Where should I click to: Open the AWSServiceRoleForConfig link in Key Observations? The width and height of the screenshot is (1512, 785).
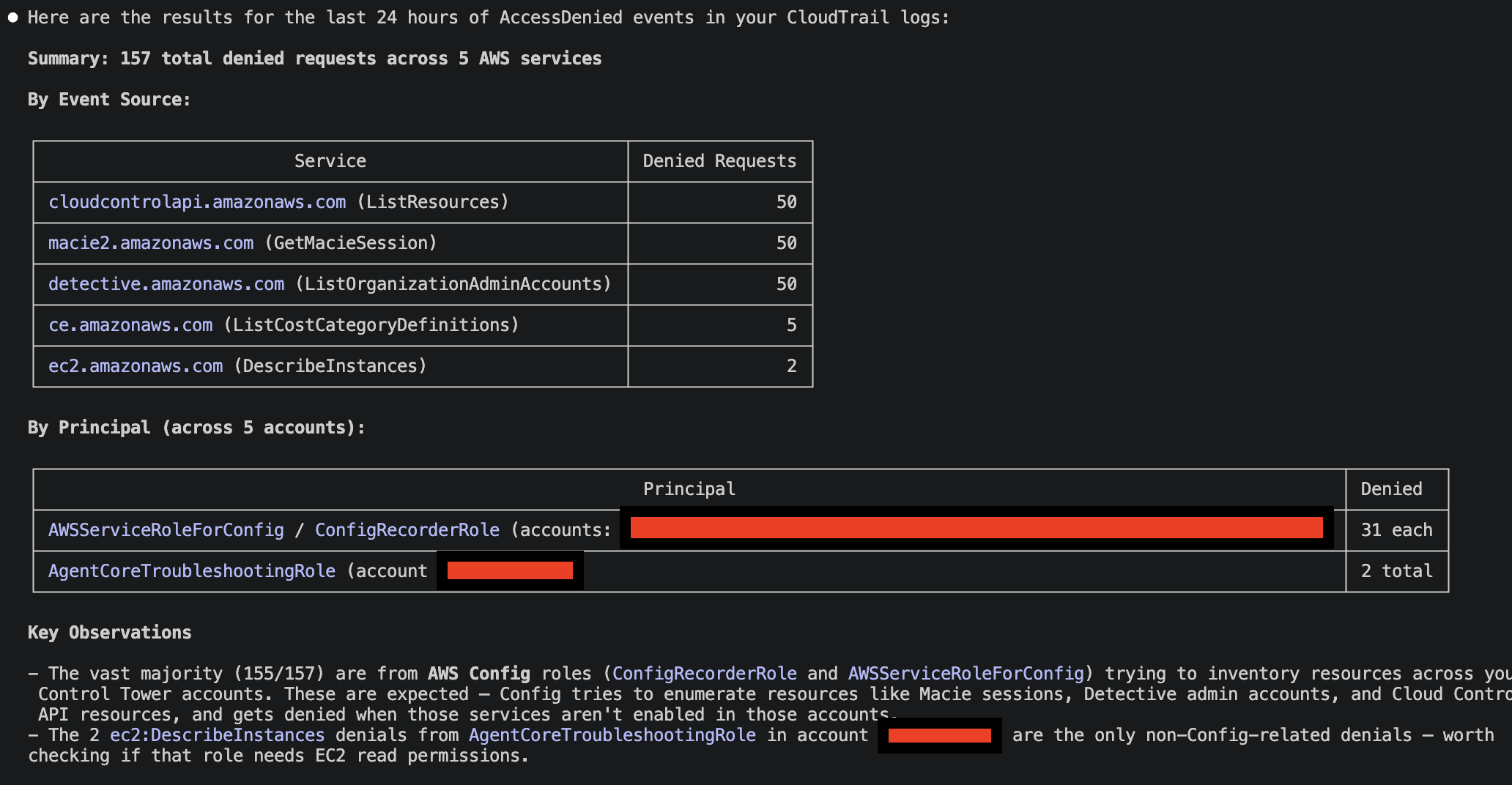coord(966,673)
